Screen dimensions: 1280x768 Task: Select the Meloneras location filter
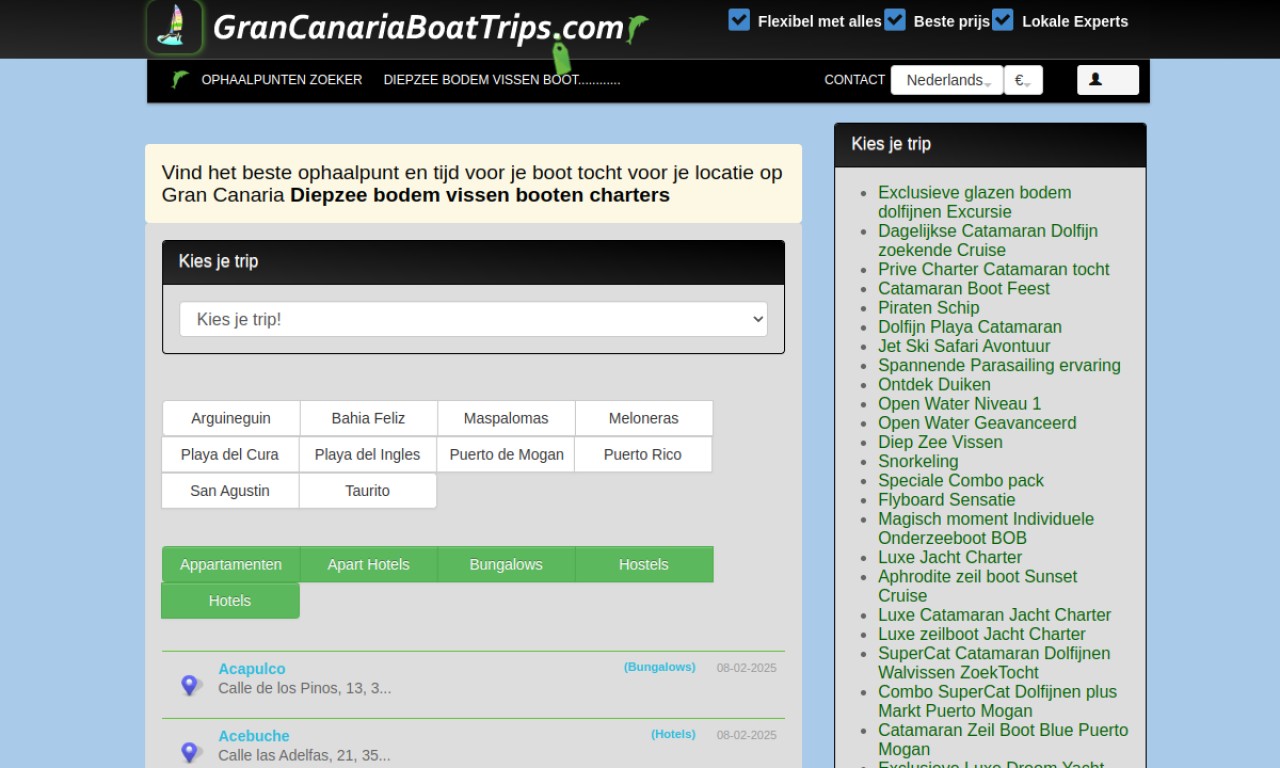point(644,418)
